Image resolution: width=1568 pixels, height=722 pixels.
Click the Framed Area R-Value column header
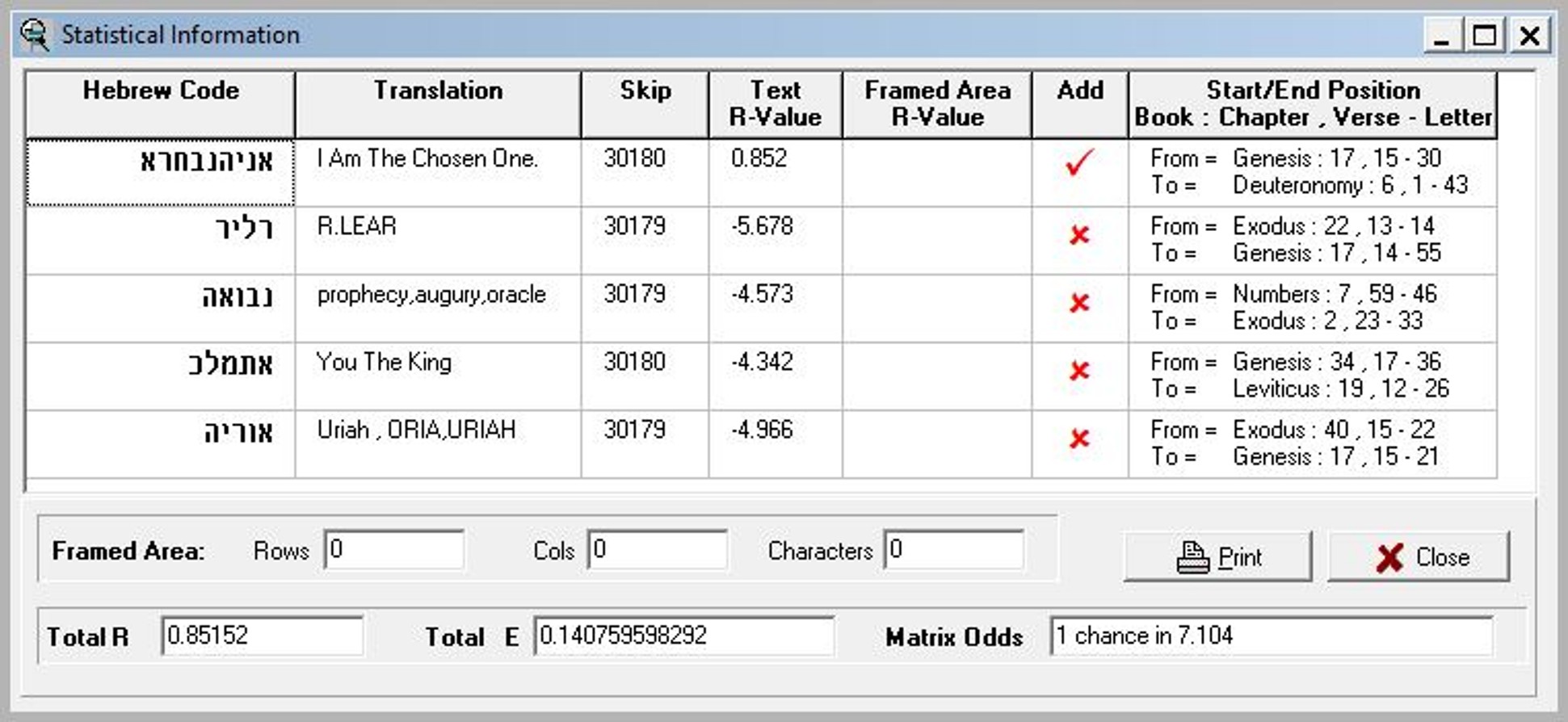click(937, 104)
